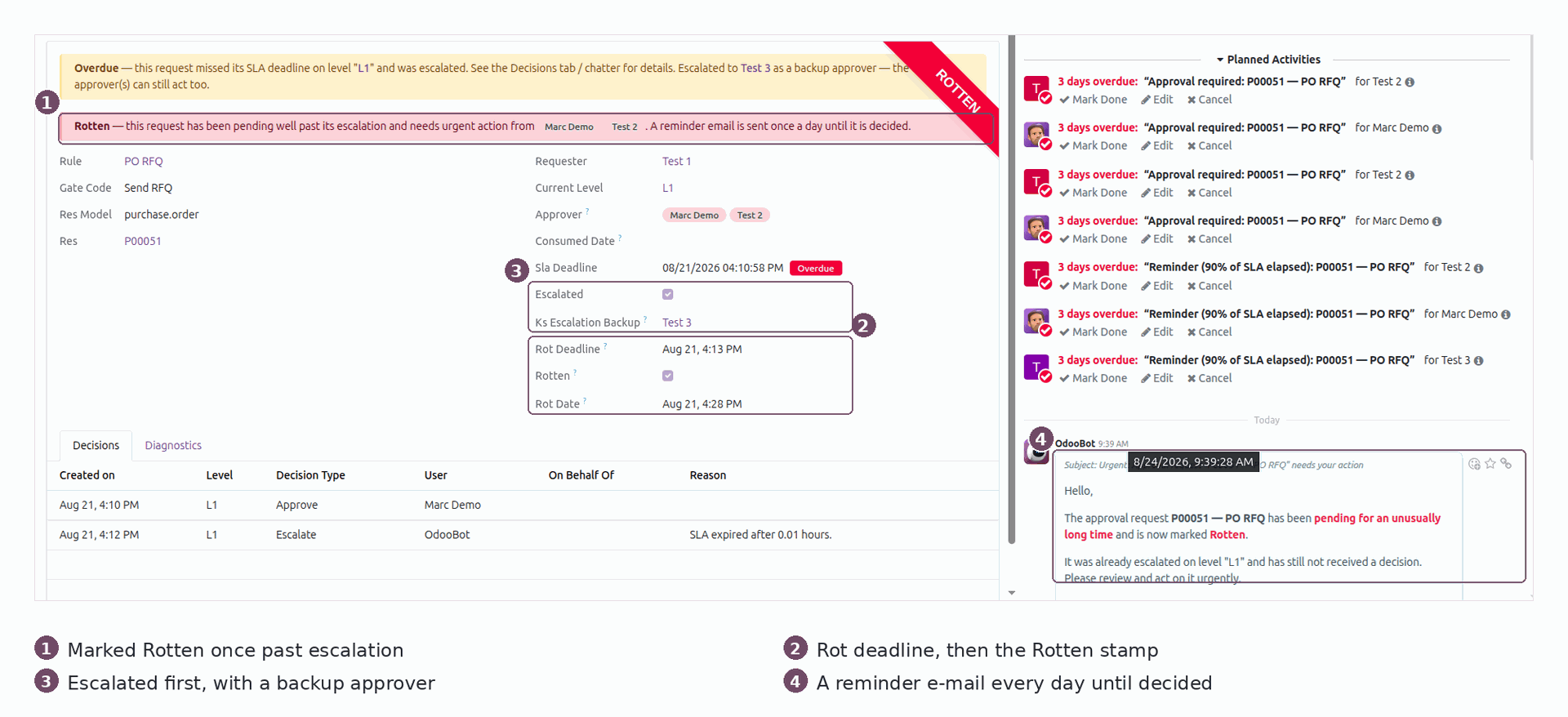This screenshot has height=717, width=1568.
Task: Open info icon on Reminder activity for Test 2
Action: [1479, 268]
